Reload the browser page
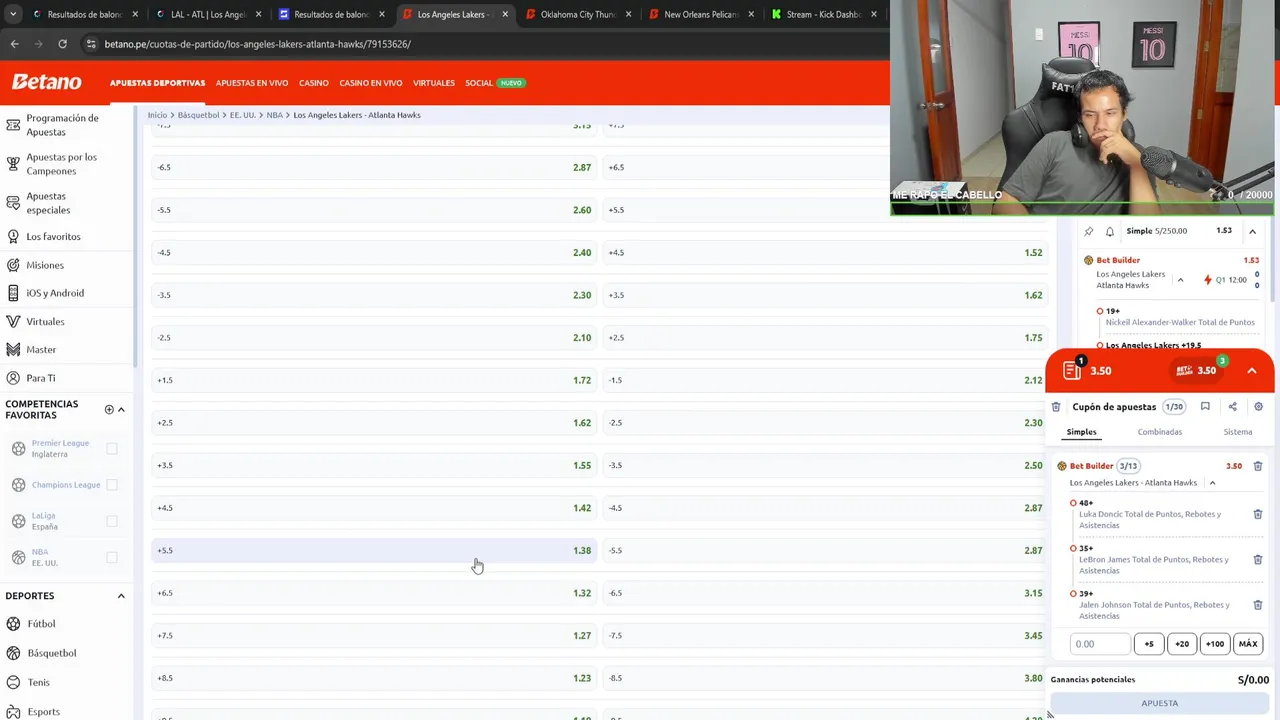 62,44
